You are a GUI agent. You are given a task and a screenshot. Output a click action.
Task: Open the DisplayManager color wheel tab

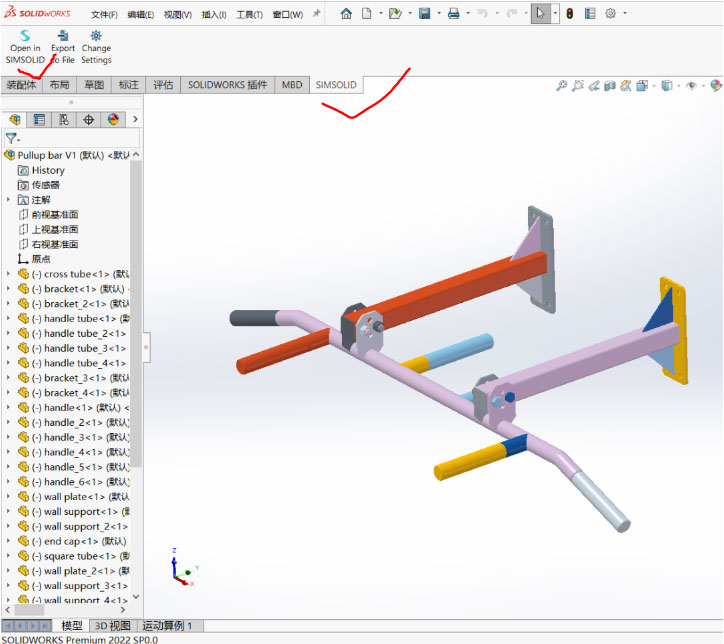[113, 120]
